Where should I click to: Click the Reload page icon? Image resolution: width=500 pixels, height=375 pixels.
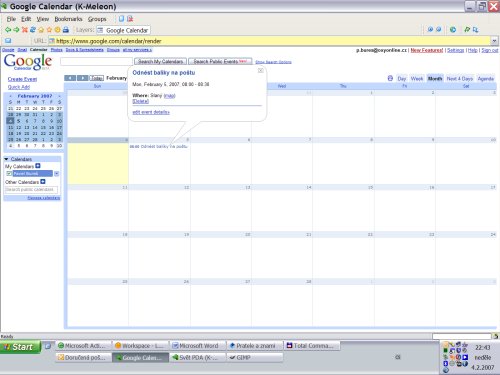coord(33,30)
